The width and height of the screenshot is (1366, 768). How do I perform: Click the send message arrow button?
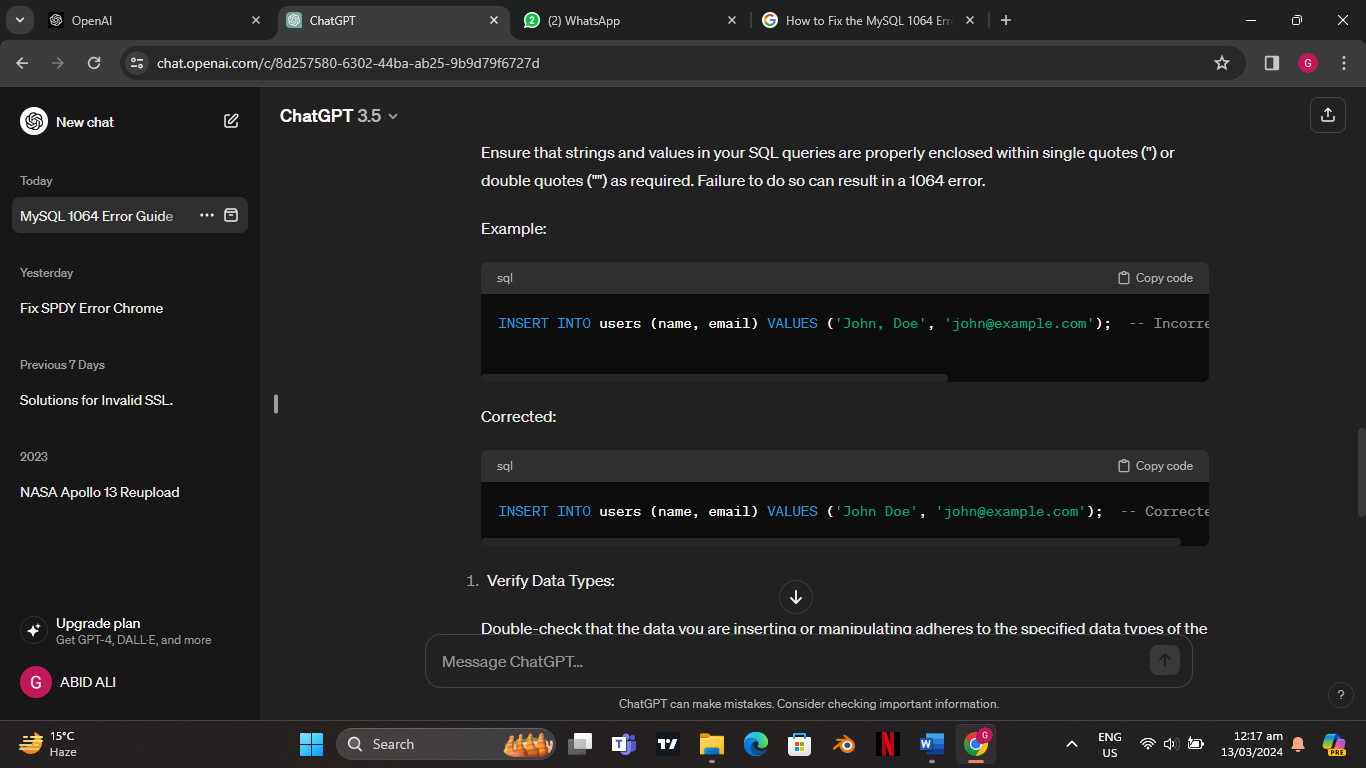tap(1164, 660)
